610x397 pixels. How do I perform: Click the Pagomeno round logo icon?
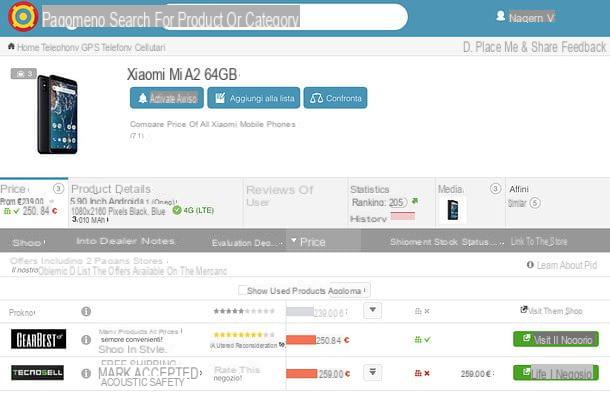[x=23, y=17]
